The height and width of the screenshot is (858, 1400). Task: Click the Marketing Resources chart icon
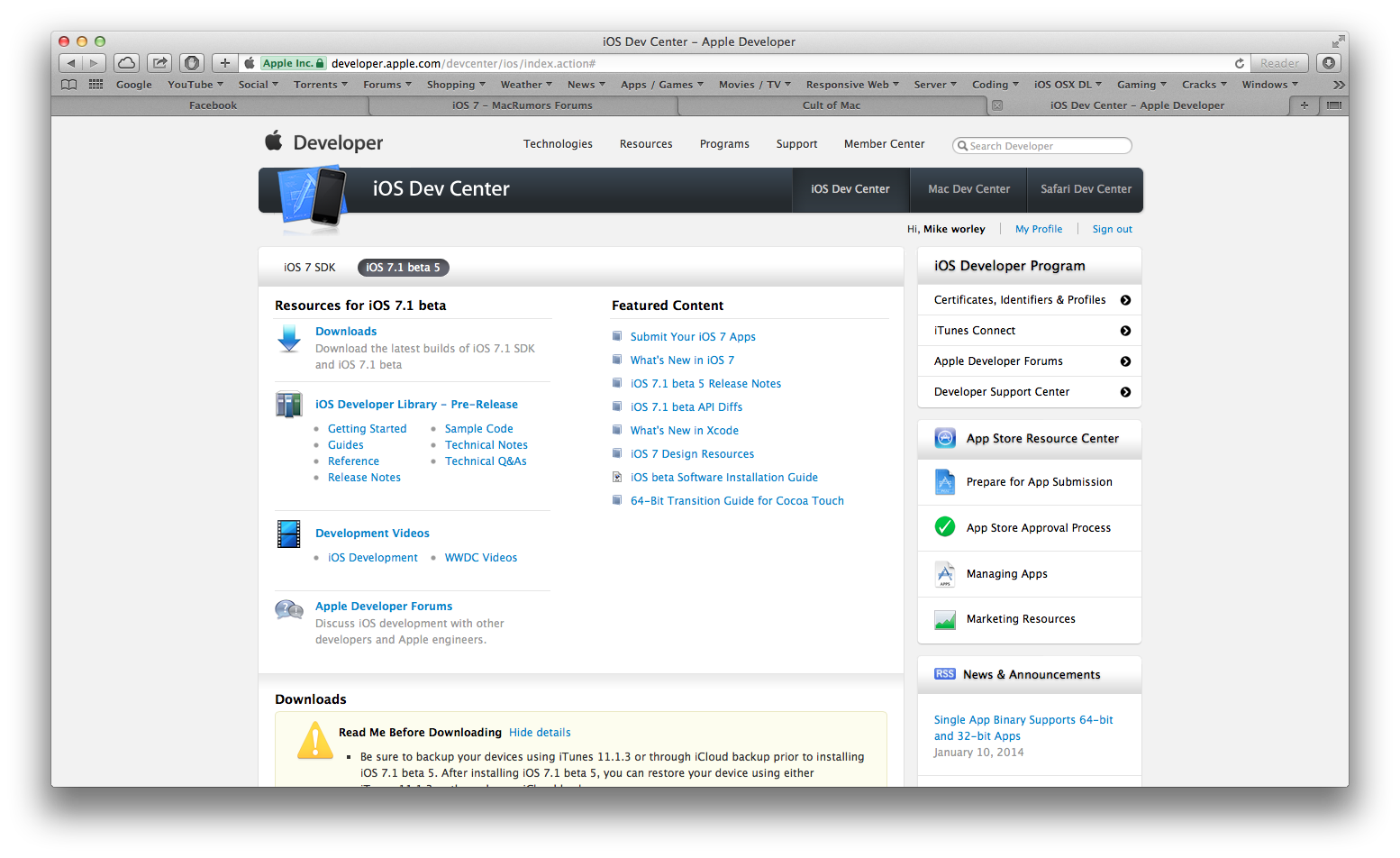[944, 619]
